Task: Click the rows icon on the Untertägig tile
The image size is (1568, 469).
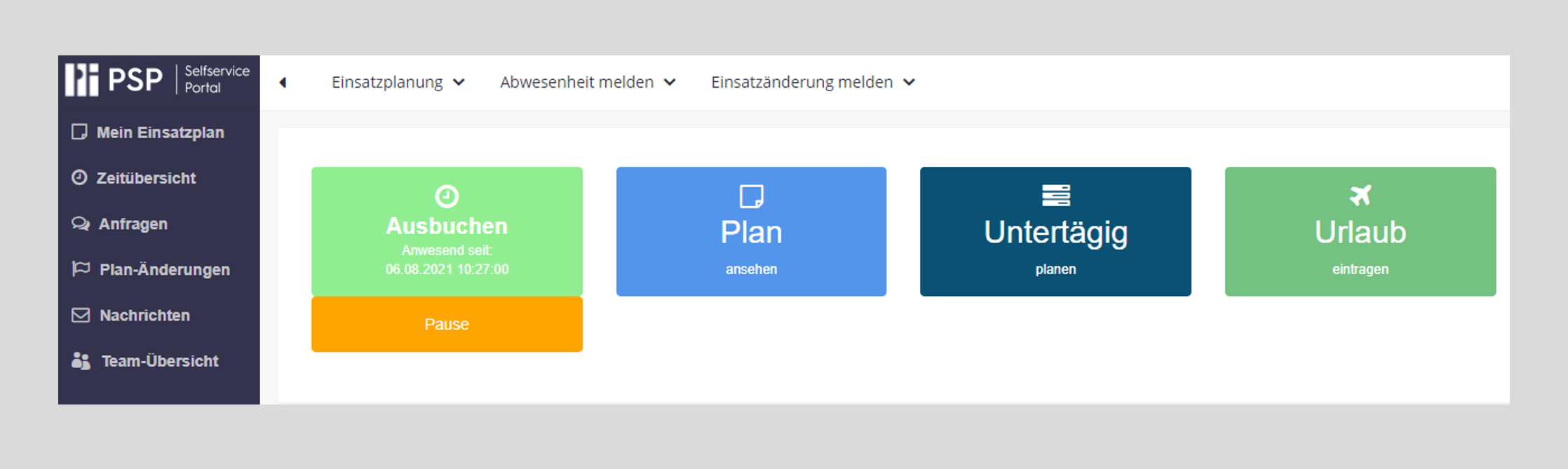Action: click(x=1055, y=196)
